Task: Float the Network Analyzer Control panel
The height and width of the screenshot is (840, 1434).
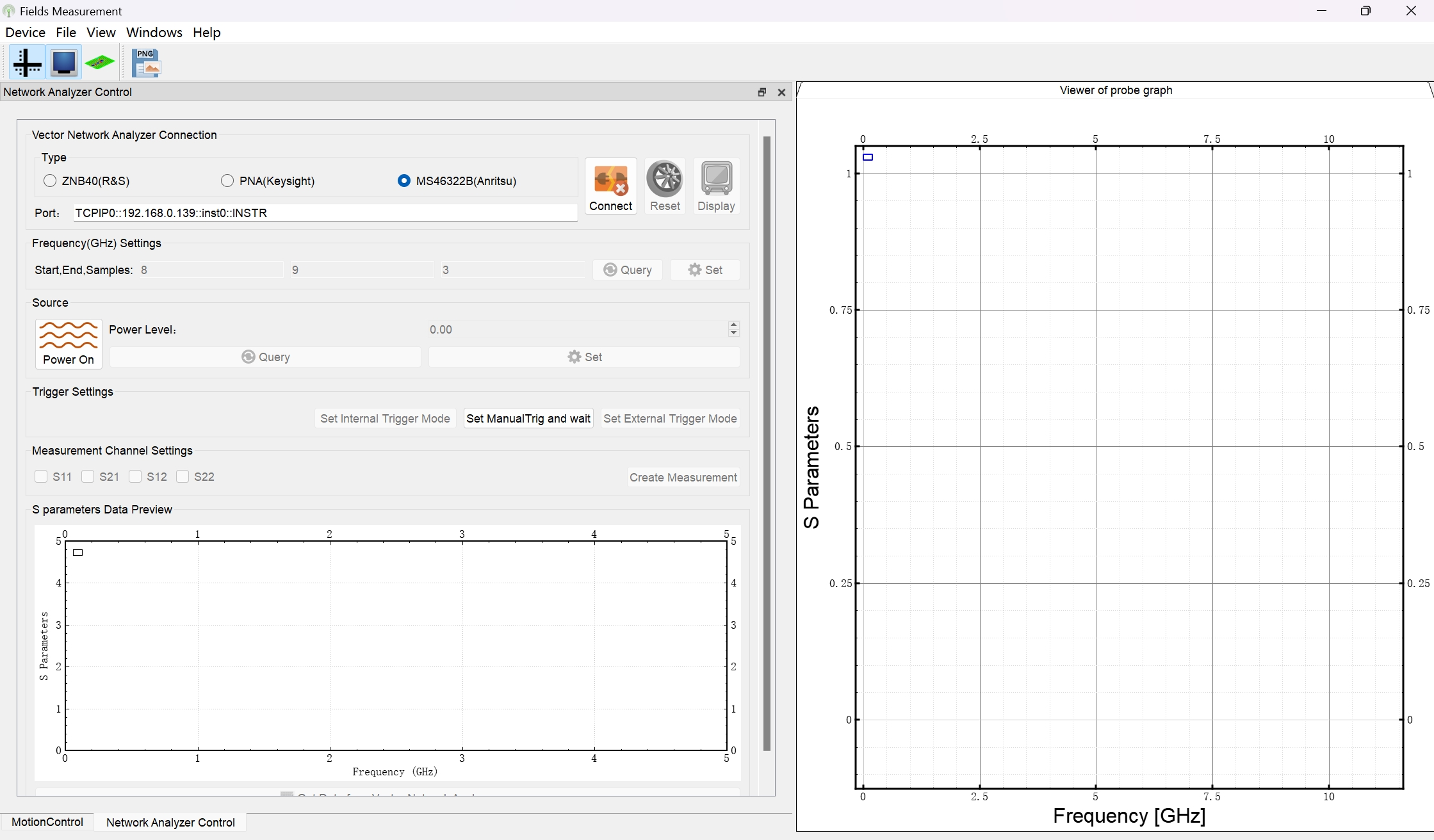Action: (x=762, y=92)
